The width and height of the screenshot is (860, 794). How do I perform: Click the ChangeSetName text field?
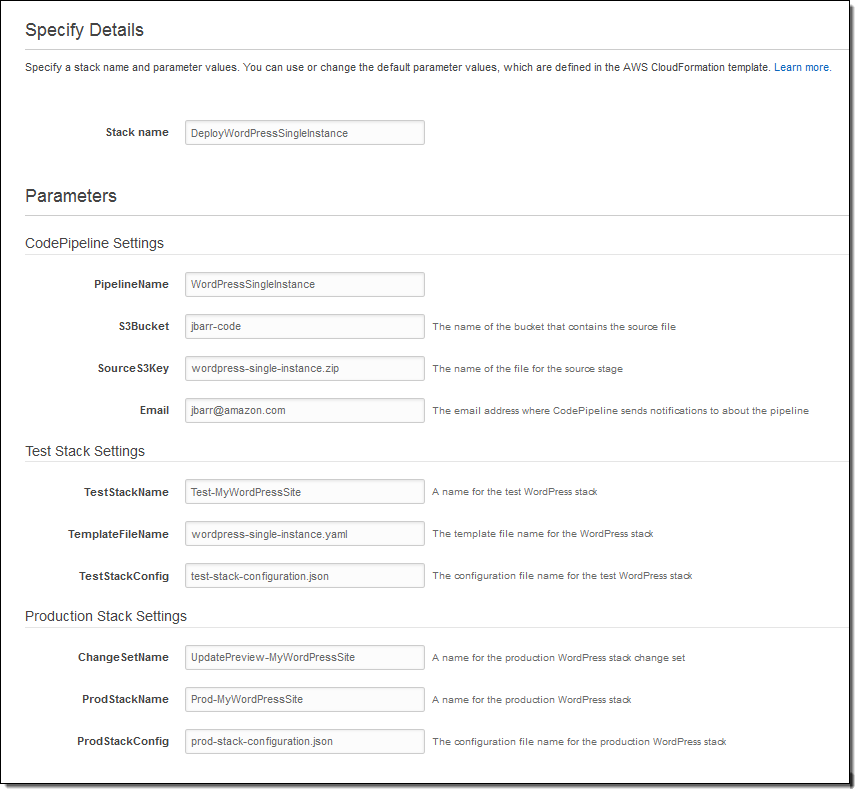[304, 658]
